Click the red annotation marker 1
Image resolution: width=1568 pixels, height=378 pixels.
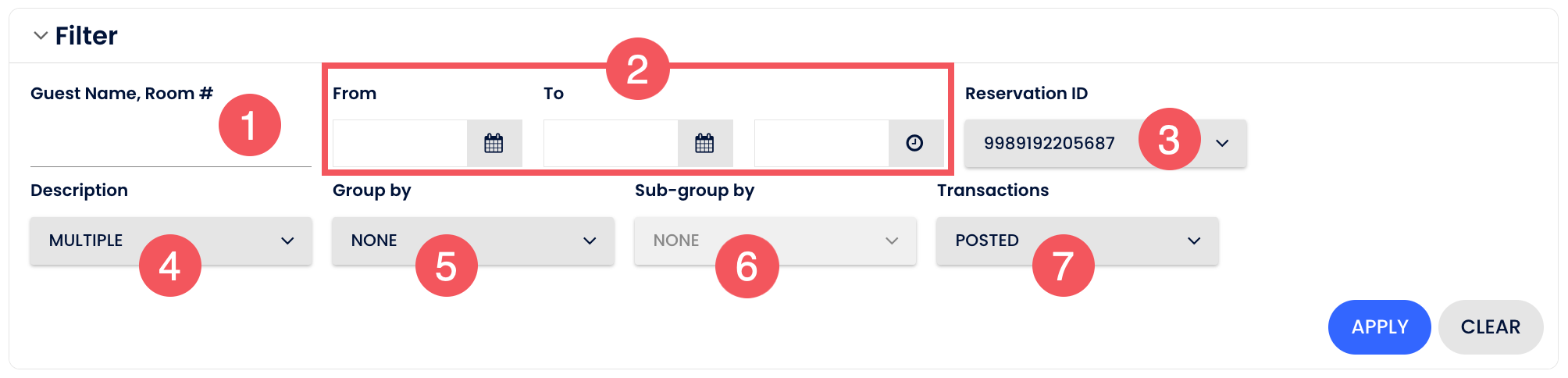point(250,125)
